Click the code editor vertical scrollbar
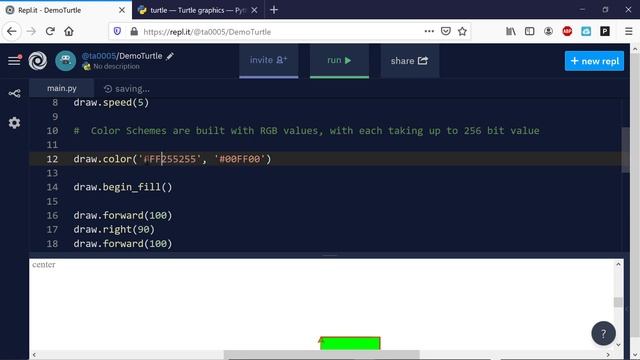 point(625,150)
